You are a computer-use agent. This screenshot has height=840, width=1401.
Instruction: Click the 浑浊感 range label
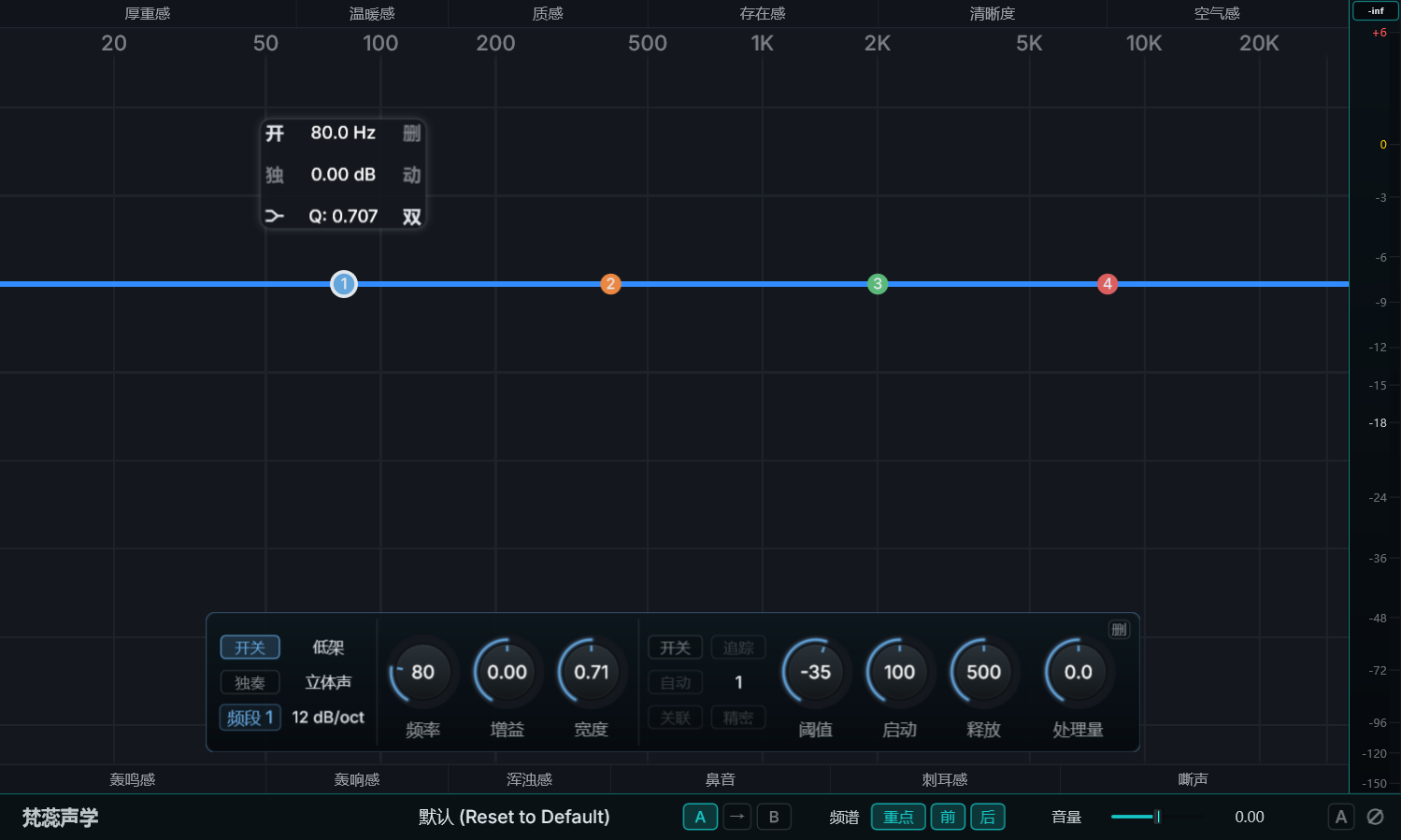click(529, 779)
